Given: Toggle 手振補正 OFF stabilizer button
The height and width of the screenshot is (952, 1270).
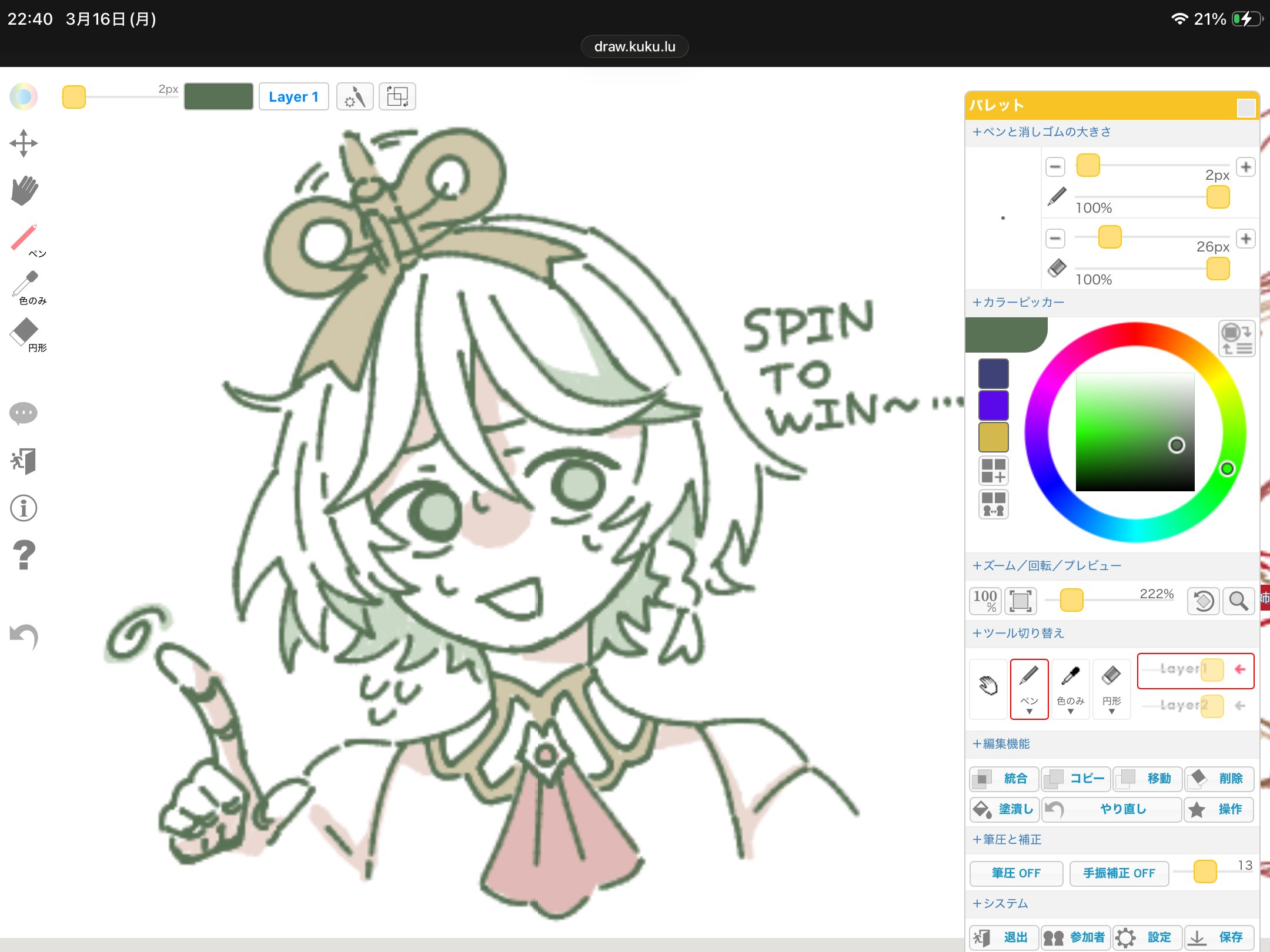Looking at the screenshot, I should [1118, 873].
